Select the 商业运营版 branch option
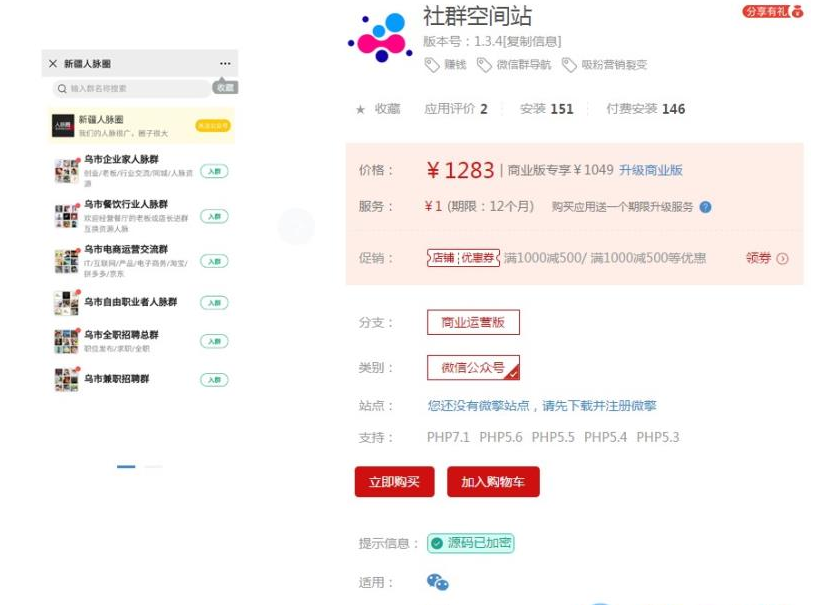The width and height of the screenshot is (820, 605). (x=473, y=322)
